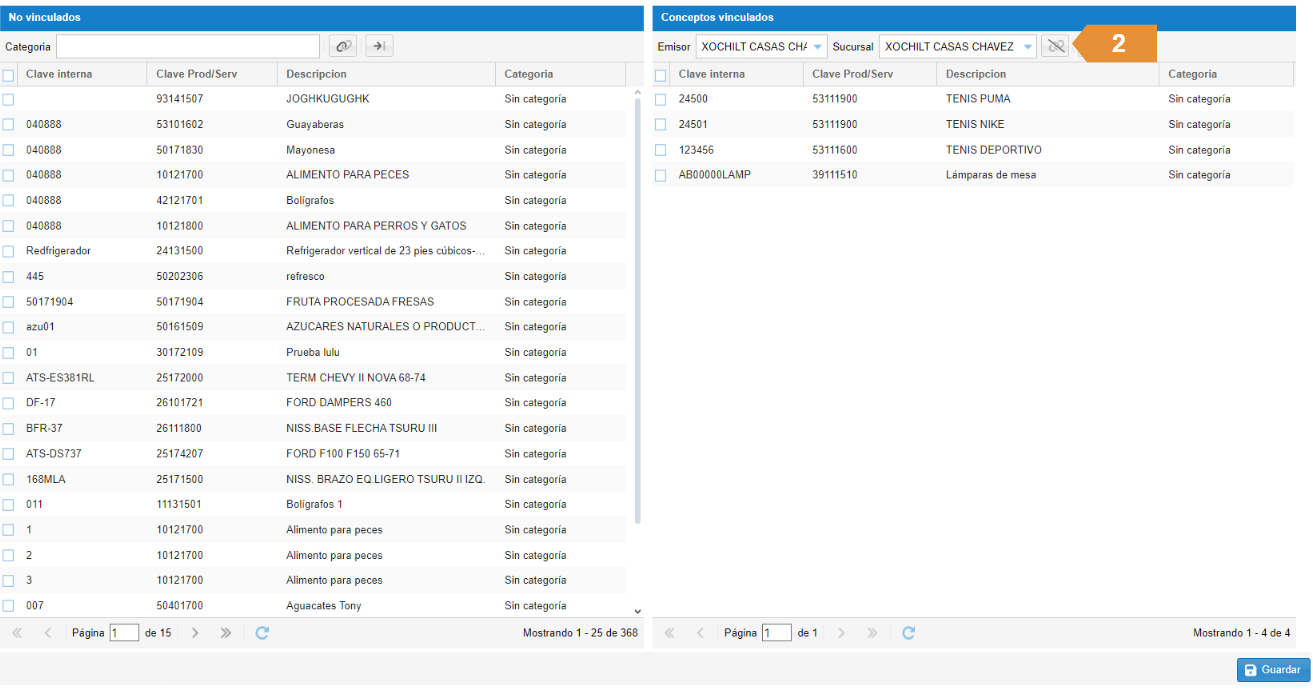
Task: Jump to last page in No vinculados
Action: tap(226, 633)
